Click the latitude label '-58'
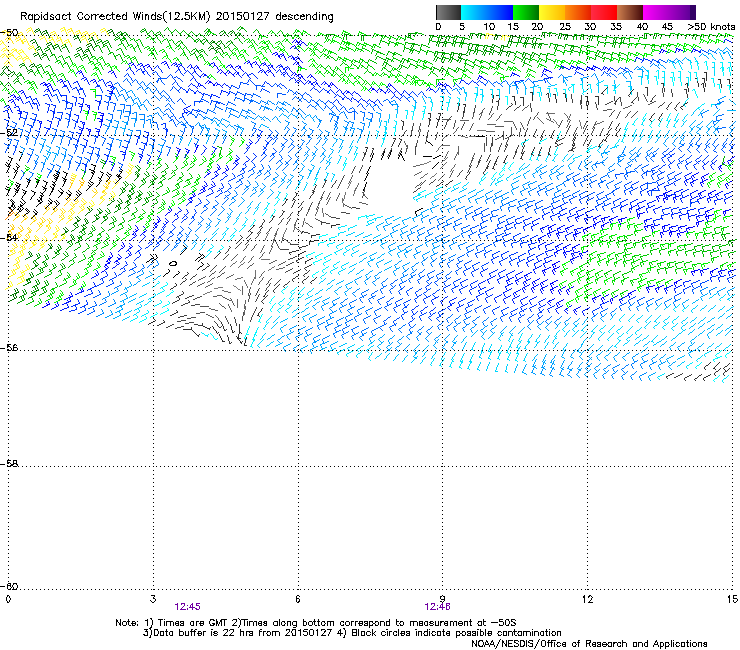The height and width of the screenshot is (650, 740). (9, 464)
